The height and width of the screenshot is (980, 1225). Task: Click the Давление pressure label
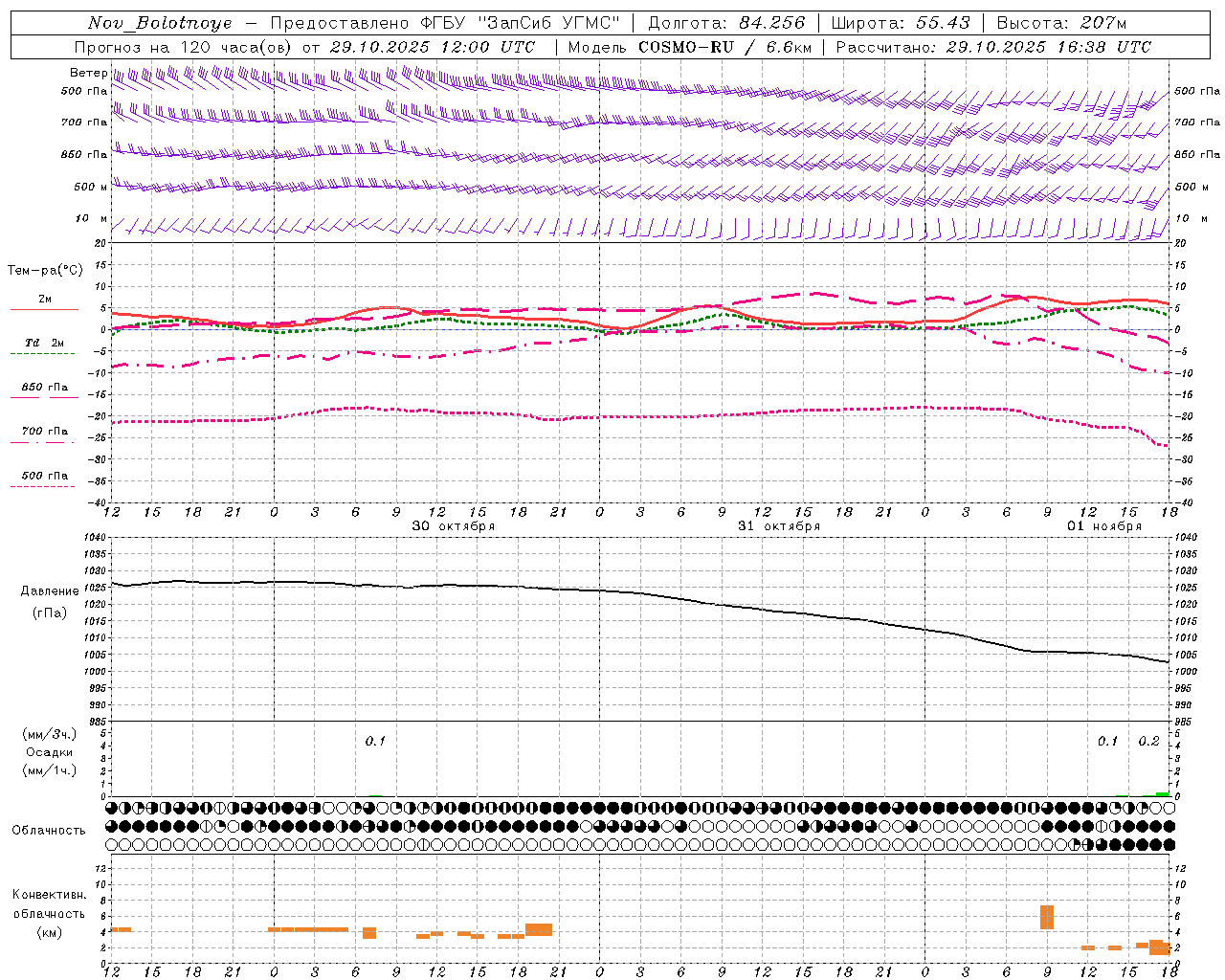pos(50,591)
